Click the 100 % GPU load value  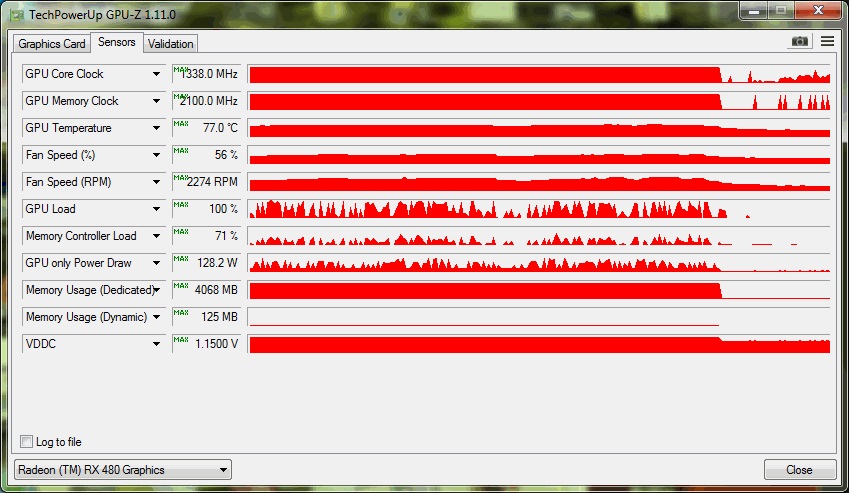206,209
